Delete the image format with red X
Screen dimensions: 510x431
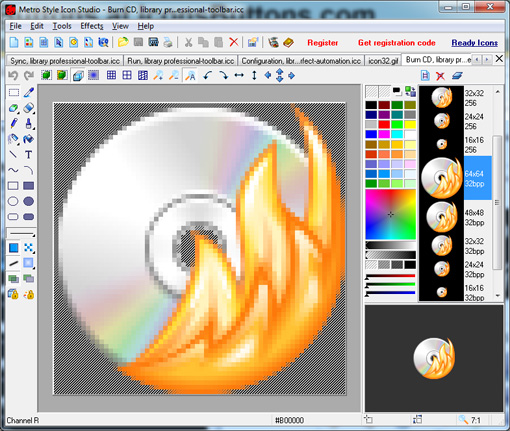[x=440, y=76]
